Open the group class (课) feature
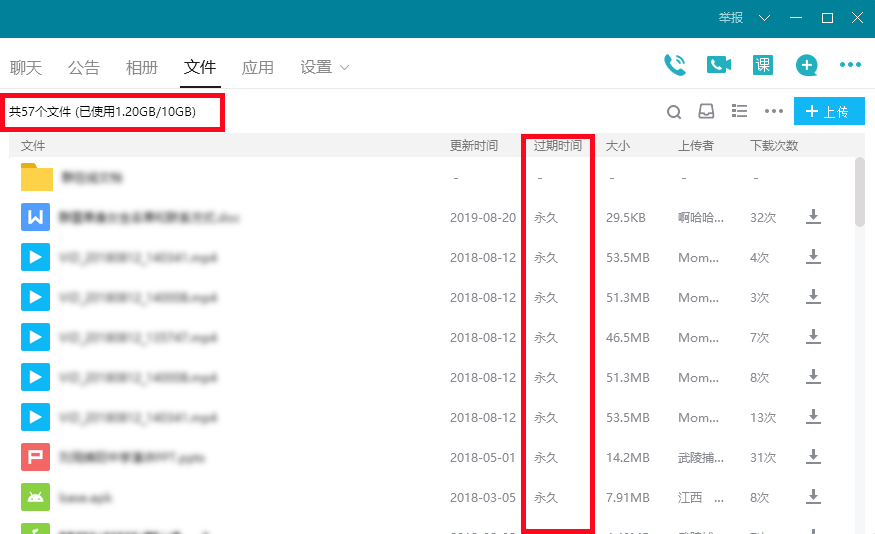This screenshot has width=875, height=534. point(763,65)
